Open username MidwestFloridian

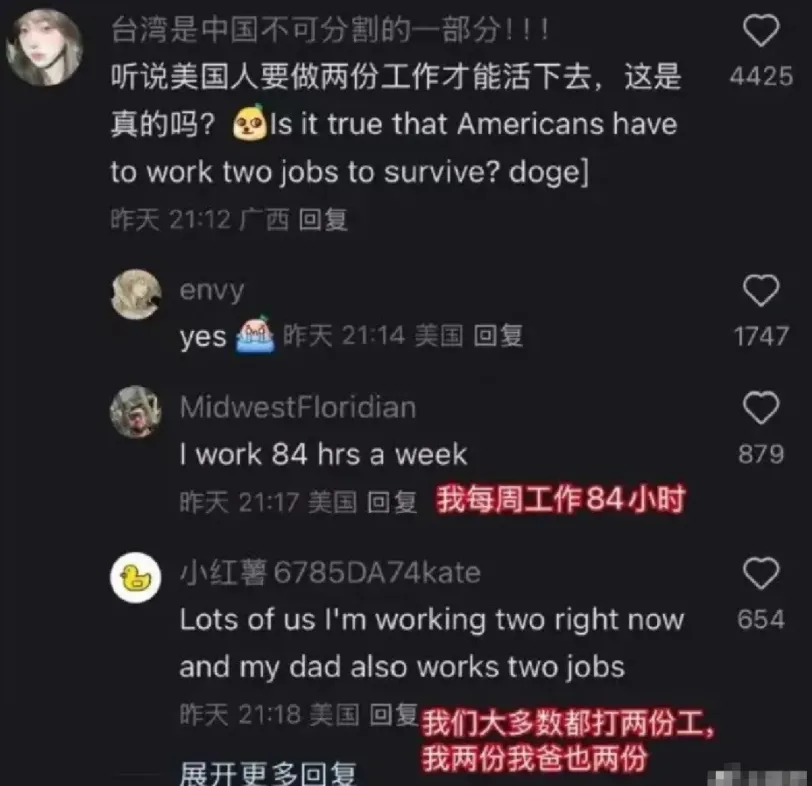click(x=298, y=407)
